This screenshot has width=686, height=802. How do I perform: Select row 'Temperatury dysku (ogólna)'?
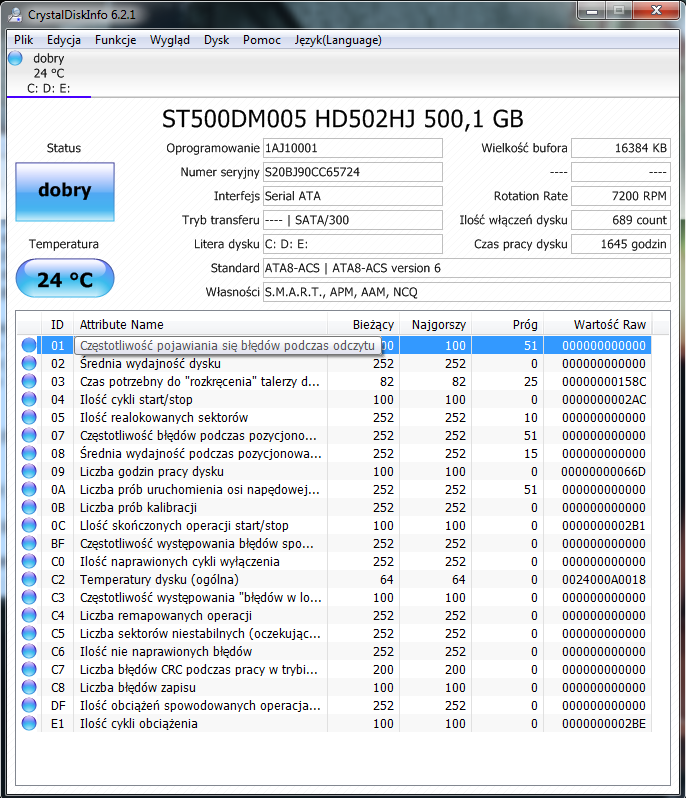tap(335, 580)
